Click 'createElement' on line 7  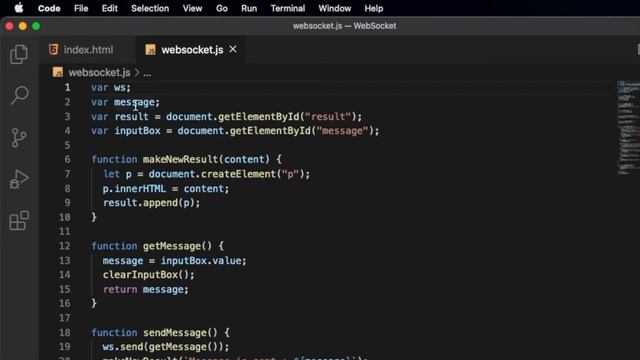pos(238,174)
